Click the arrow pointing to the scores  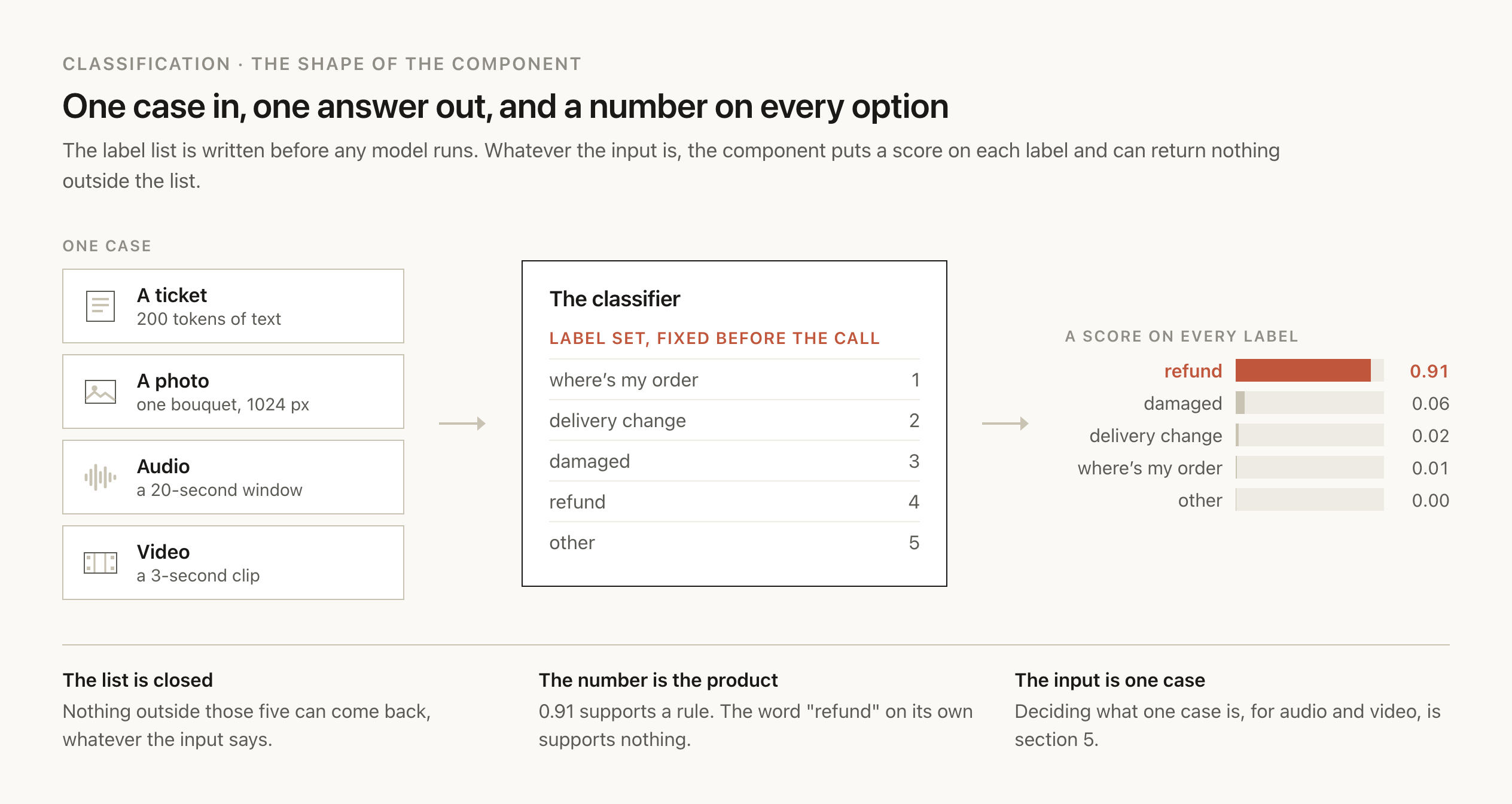point(1005,424)
